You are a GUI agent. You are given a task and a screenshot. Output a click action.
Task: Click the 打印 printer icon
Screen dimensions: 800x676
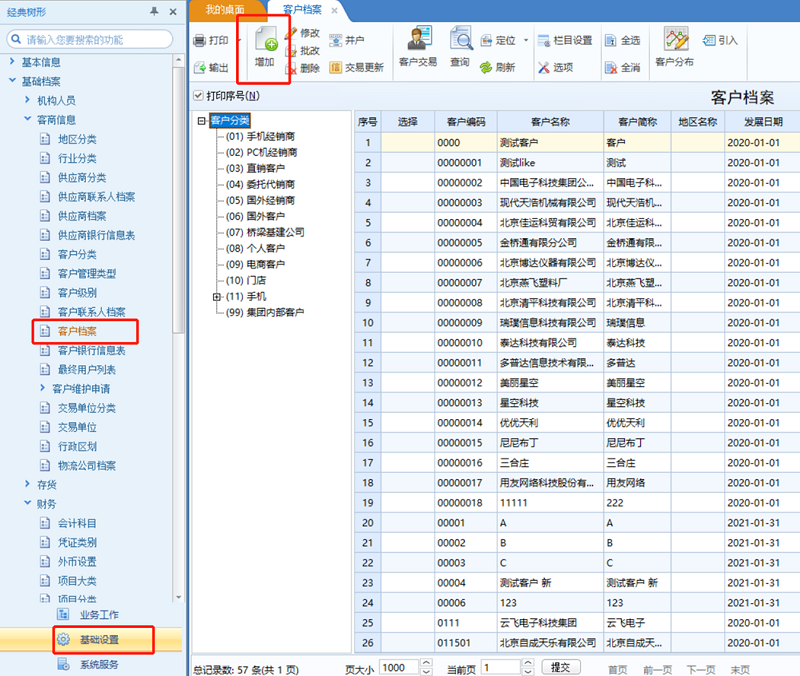199,41
